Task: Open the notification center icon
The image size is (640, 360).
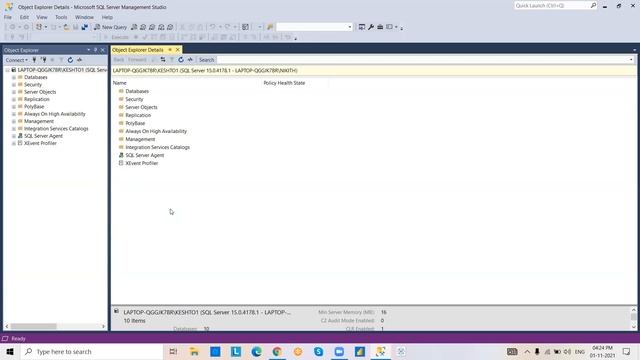Action: (x=627, y=351)
